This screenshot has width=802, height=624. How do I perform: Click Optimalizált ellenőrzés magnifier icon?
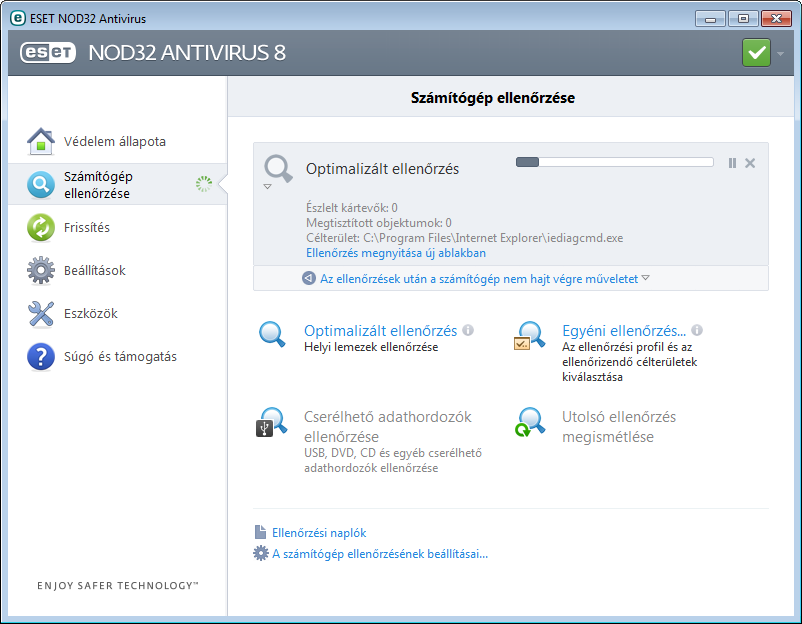pos(272,335)
